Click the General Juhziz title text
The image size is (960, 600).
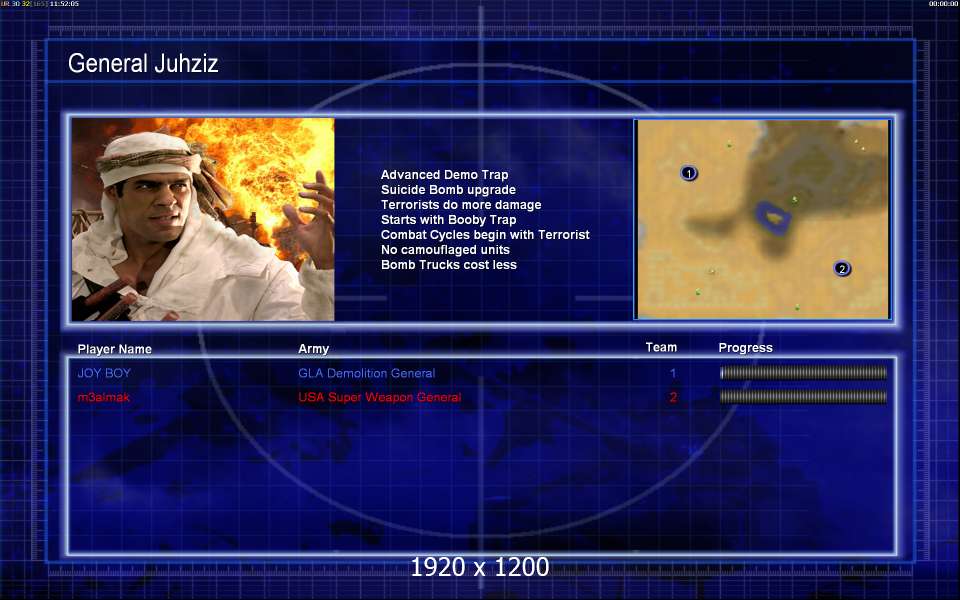(143, 63)
